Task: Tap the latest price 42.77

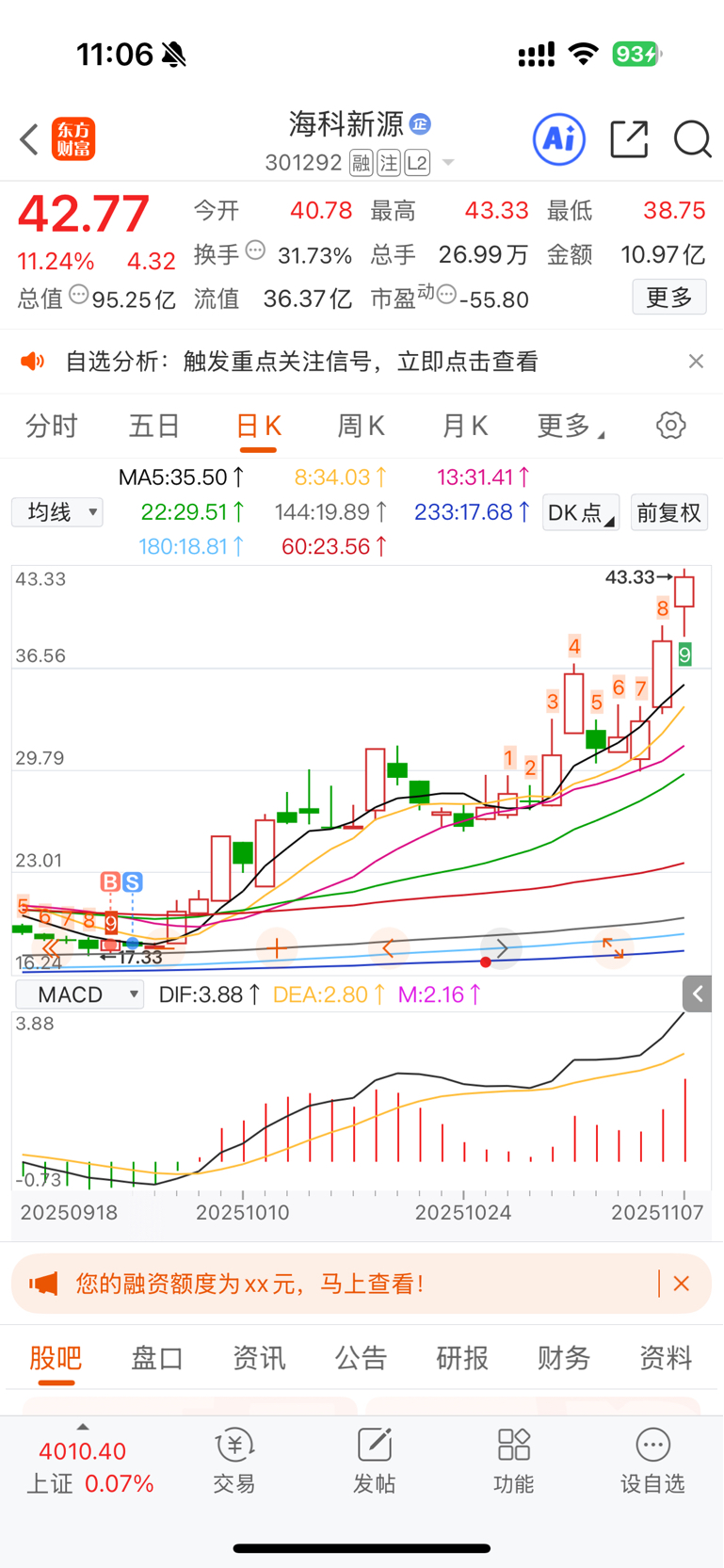Action: [x=84, y=214]
